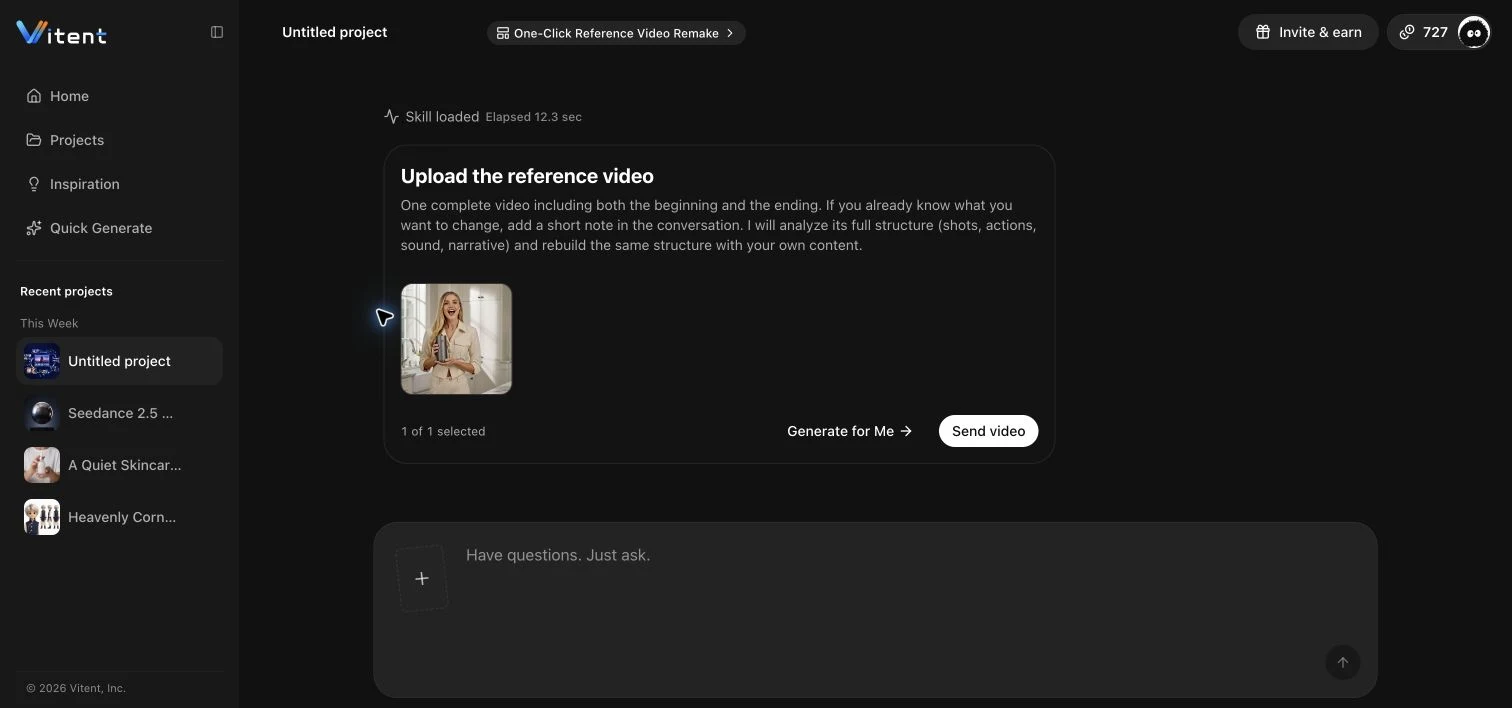Collapse the sidebar panel icon
1512x708 pixels.
coord(217,32)
